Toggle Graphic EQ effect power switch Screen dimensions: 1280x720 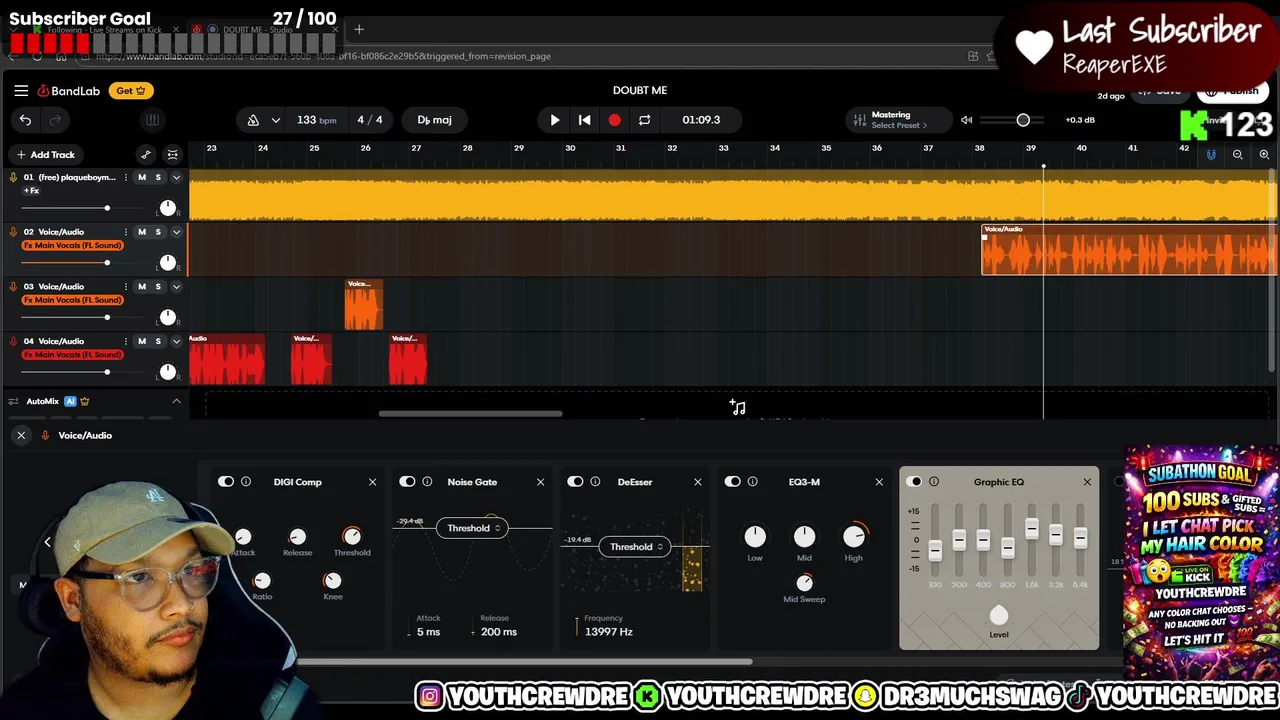[x=914, y=482]
